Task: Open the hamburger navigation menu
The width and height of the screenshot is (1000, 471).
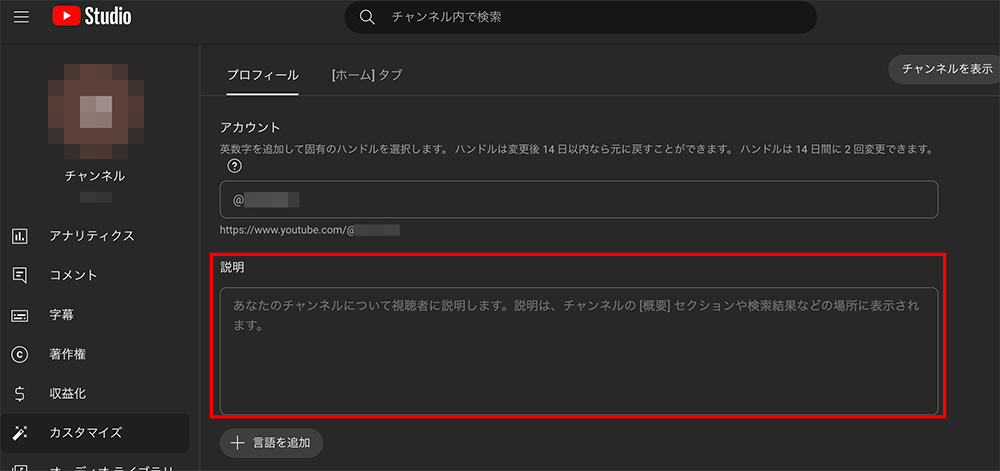Action: tap(21, 17)
